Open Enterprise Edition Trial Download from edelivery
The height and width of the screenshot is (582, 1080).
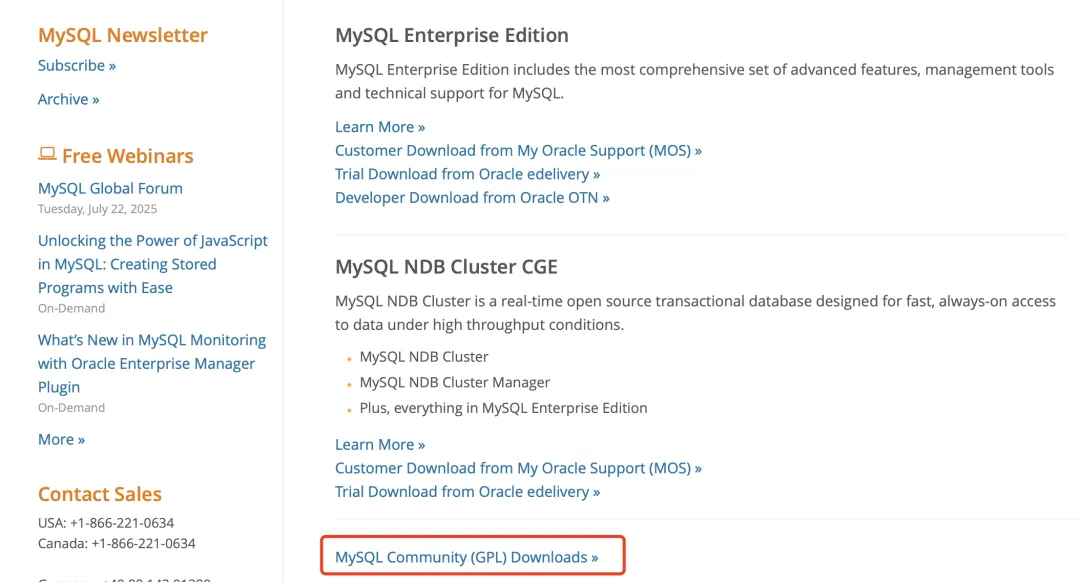pyautogui.click(x=468, y=174)
